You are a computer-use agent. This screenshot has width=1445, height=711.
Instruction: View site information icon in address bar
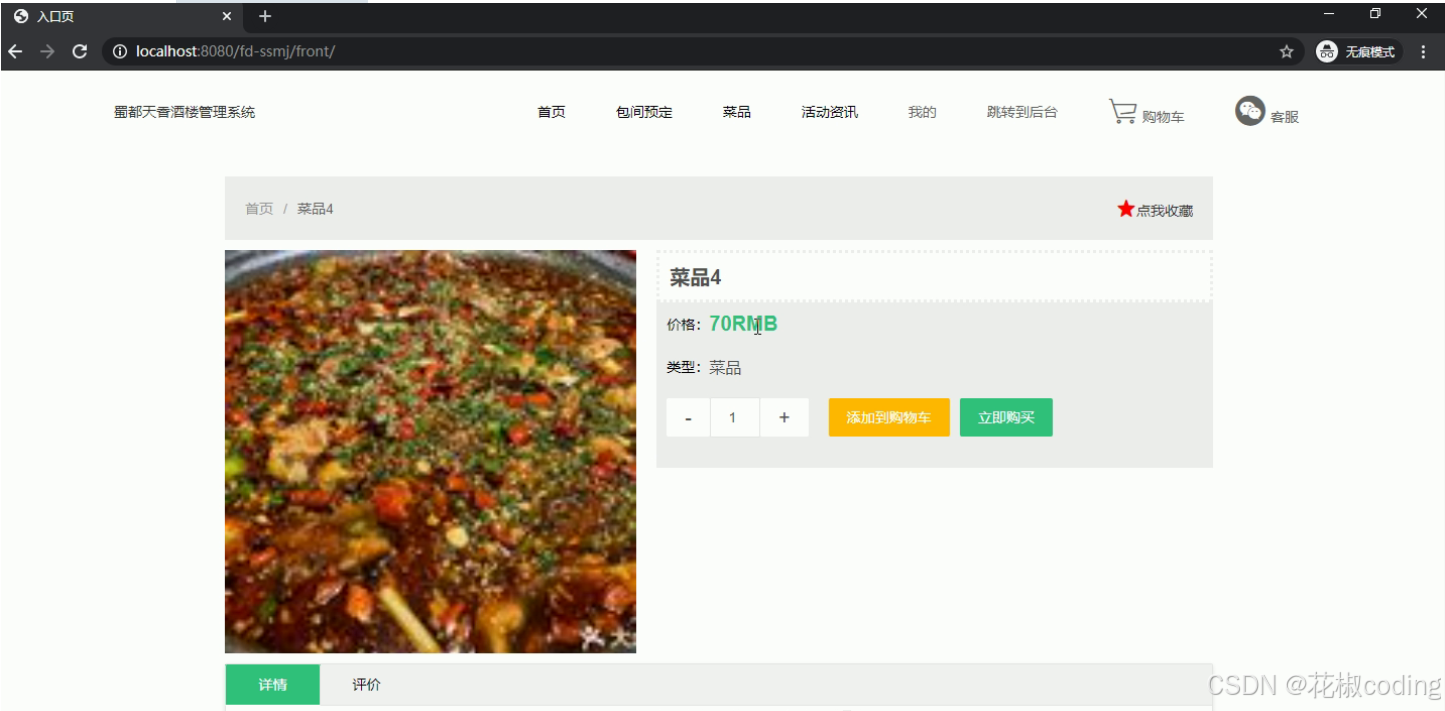tap(120, 51)
